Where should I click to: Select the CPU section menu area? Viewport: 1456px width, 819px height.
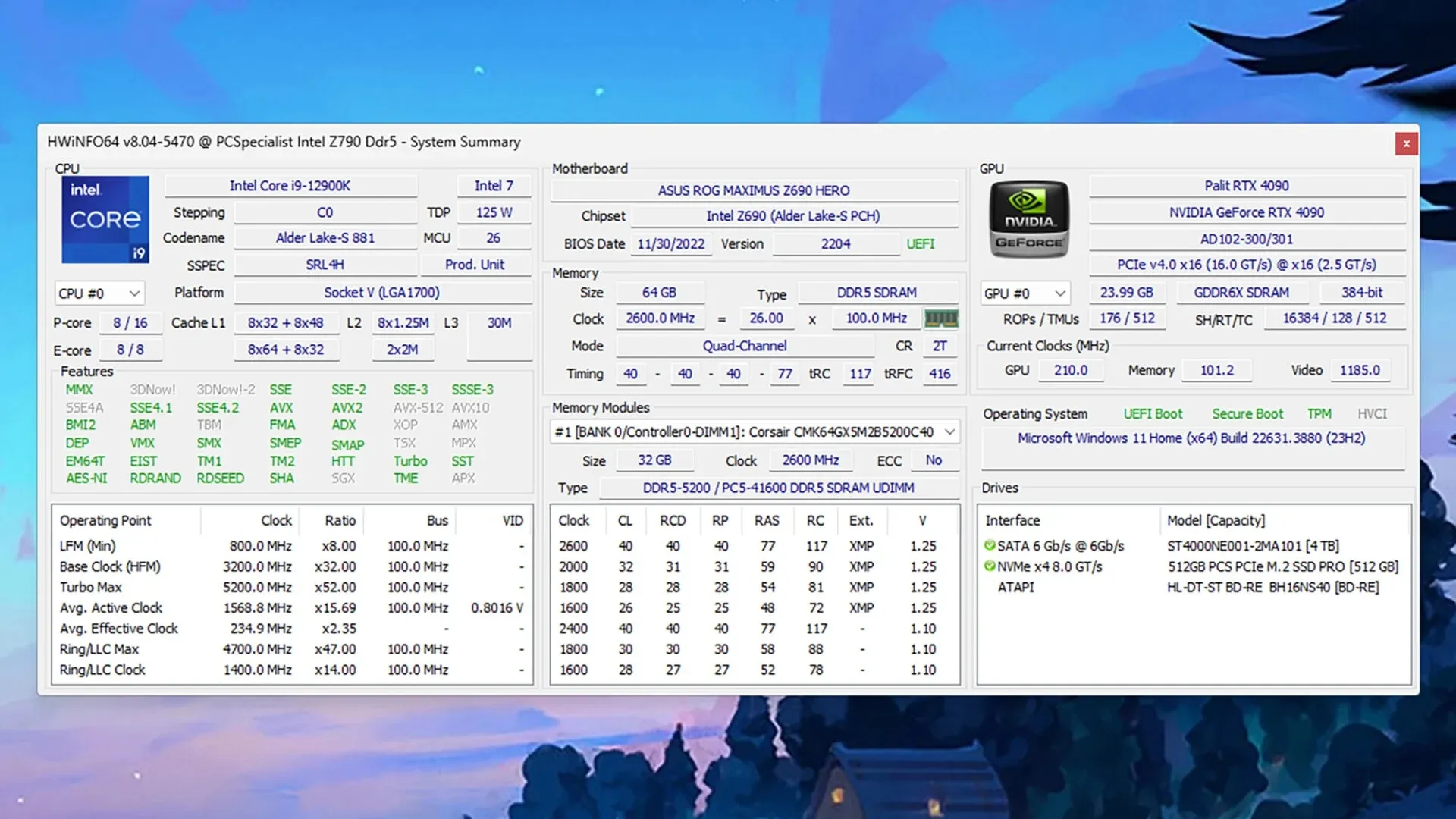97,292
